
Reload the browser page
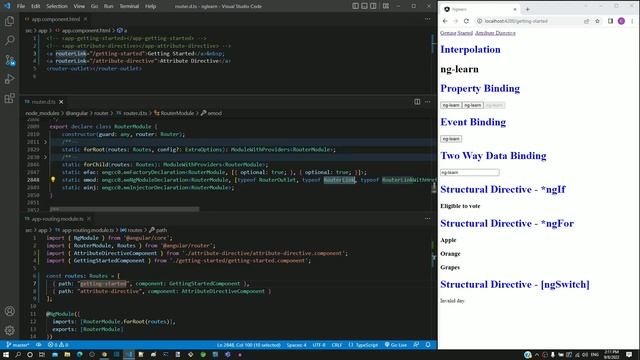pyautogui.click(x=467, y=21)
